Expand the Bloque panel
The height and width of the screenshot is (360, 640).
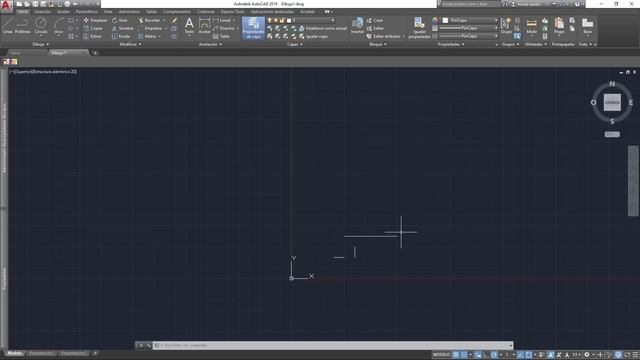tap(378, 44)
